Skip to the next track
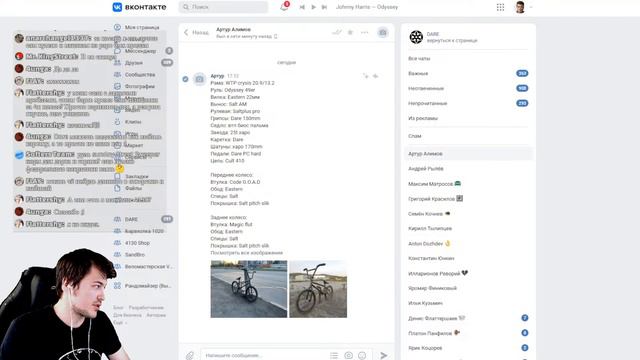640x360 pixels. coord(324,7)
